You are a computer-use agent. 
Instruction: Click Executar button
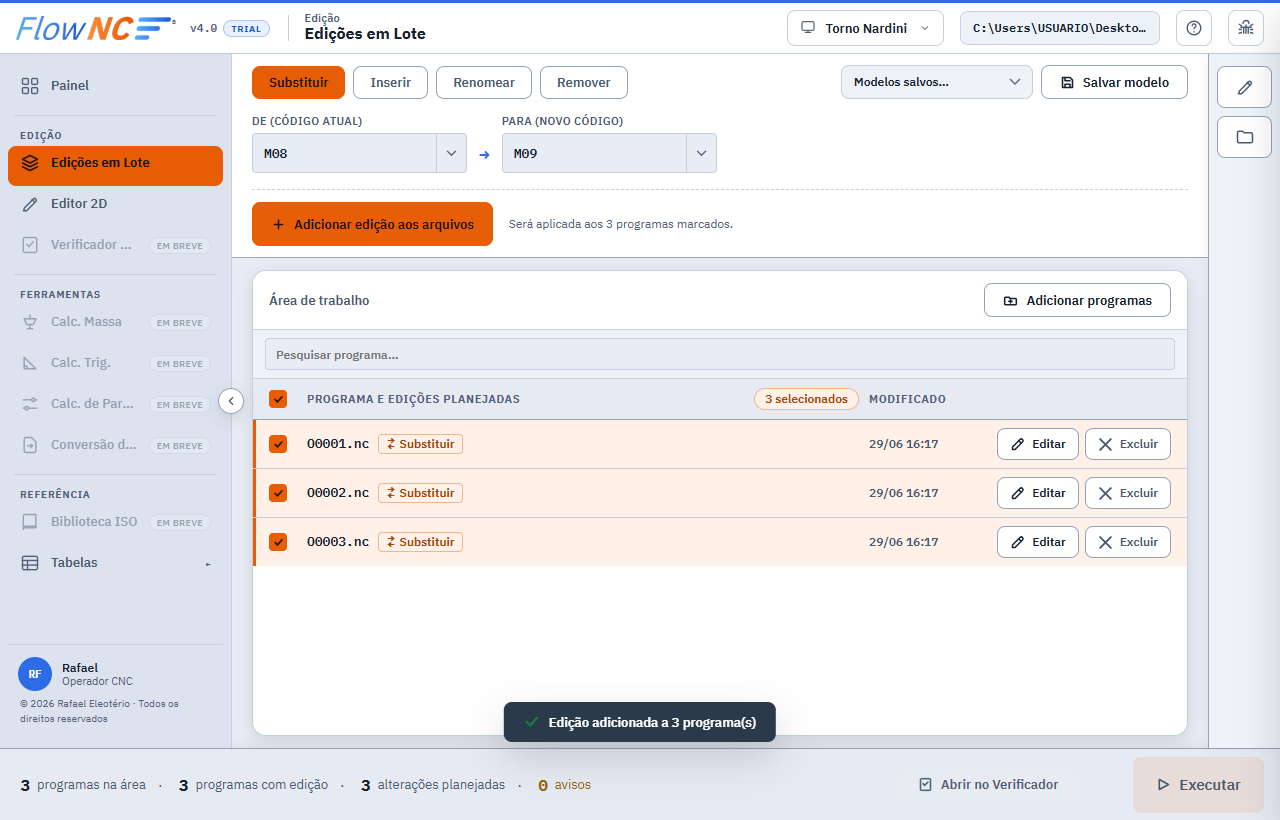pyautogui.click(x=1198, y=785)
